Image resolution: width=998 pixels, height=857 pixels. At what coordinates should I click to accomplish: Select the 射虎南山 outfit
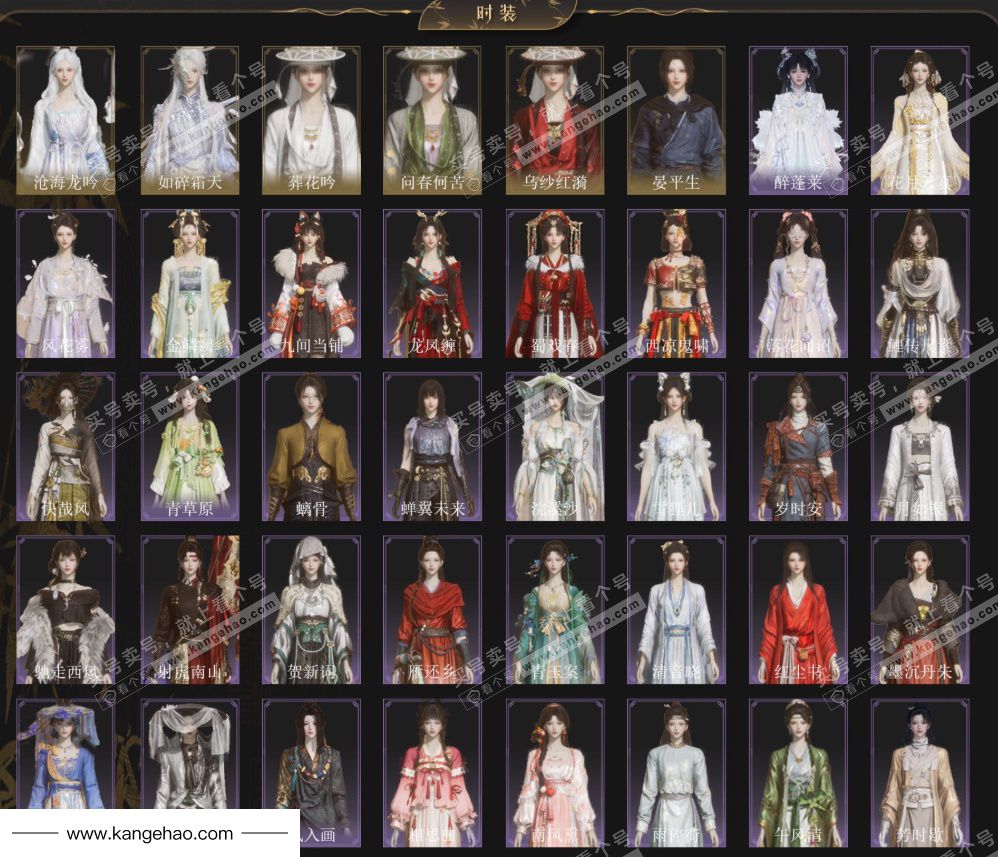[189, 609]
